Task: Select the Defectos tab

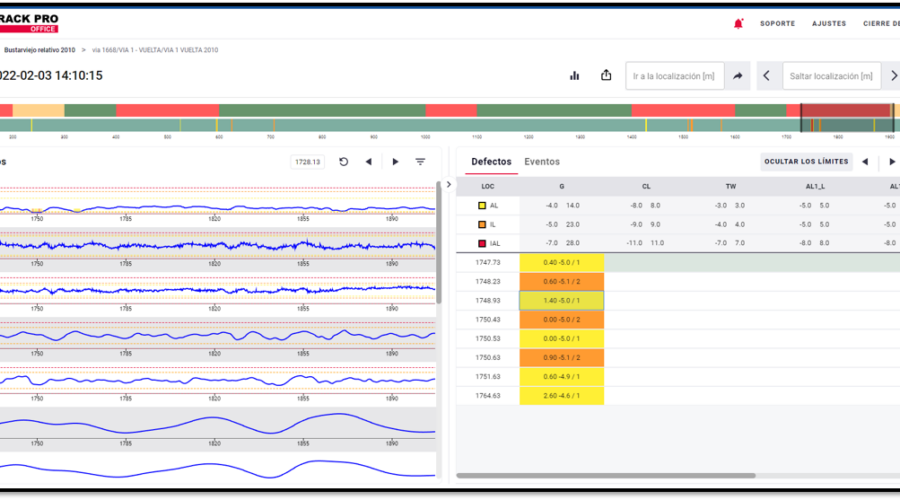Action: click(491, 162)
